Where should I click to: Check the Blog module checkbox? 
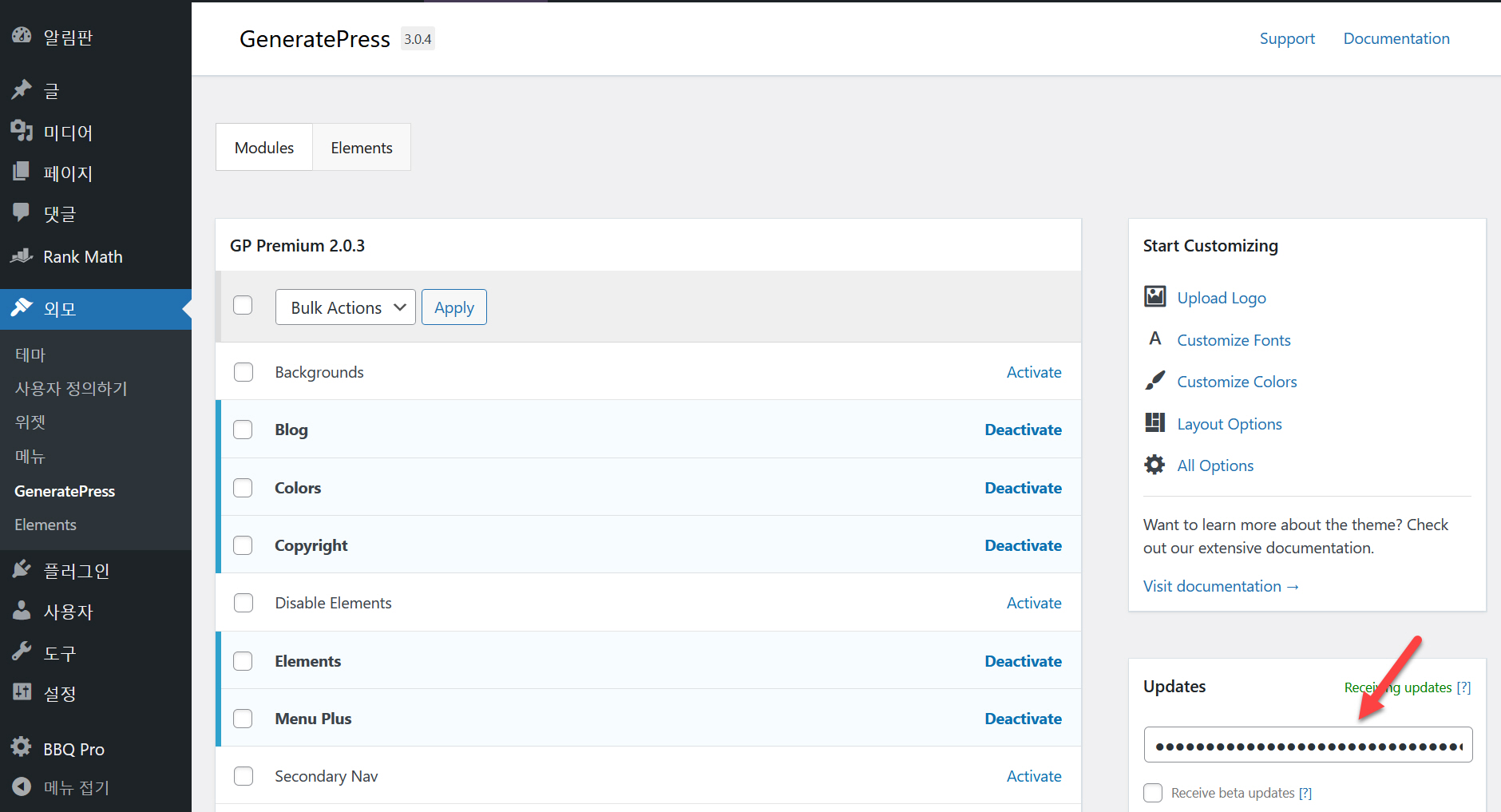(243, 430)
